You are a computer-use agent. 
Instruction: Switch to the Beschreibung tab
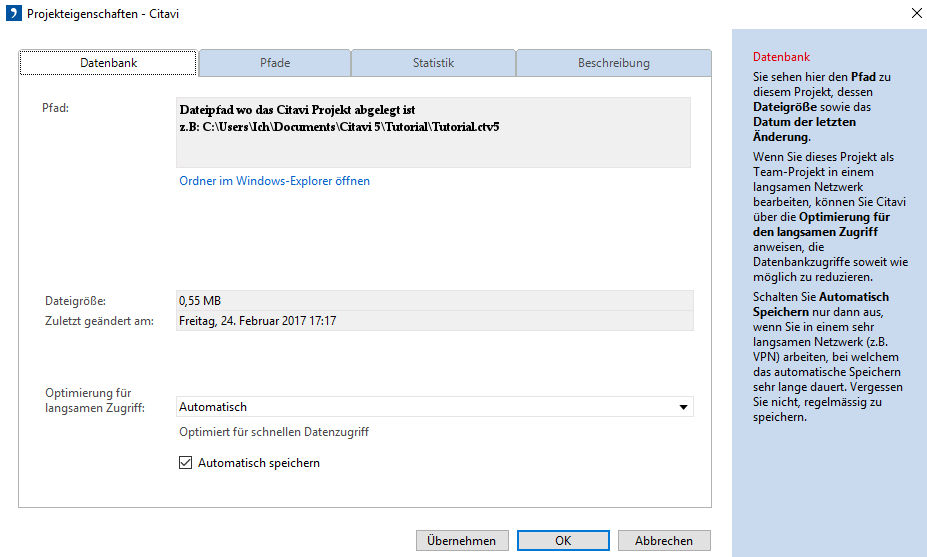[x=614, y=63]
